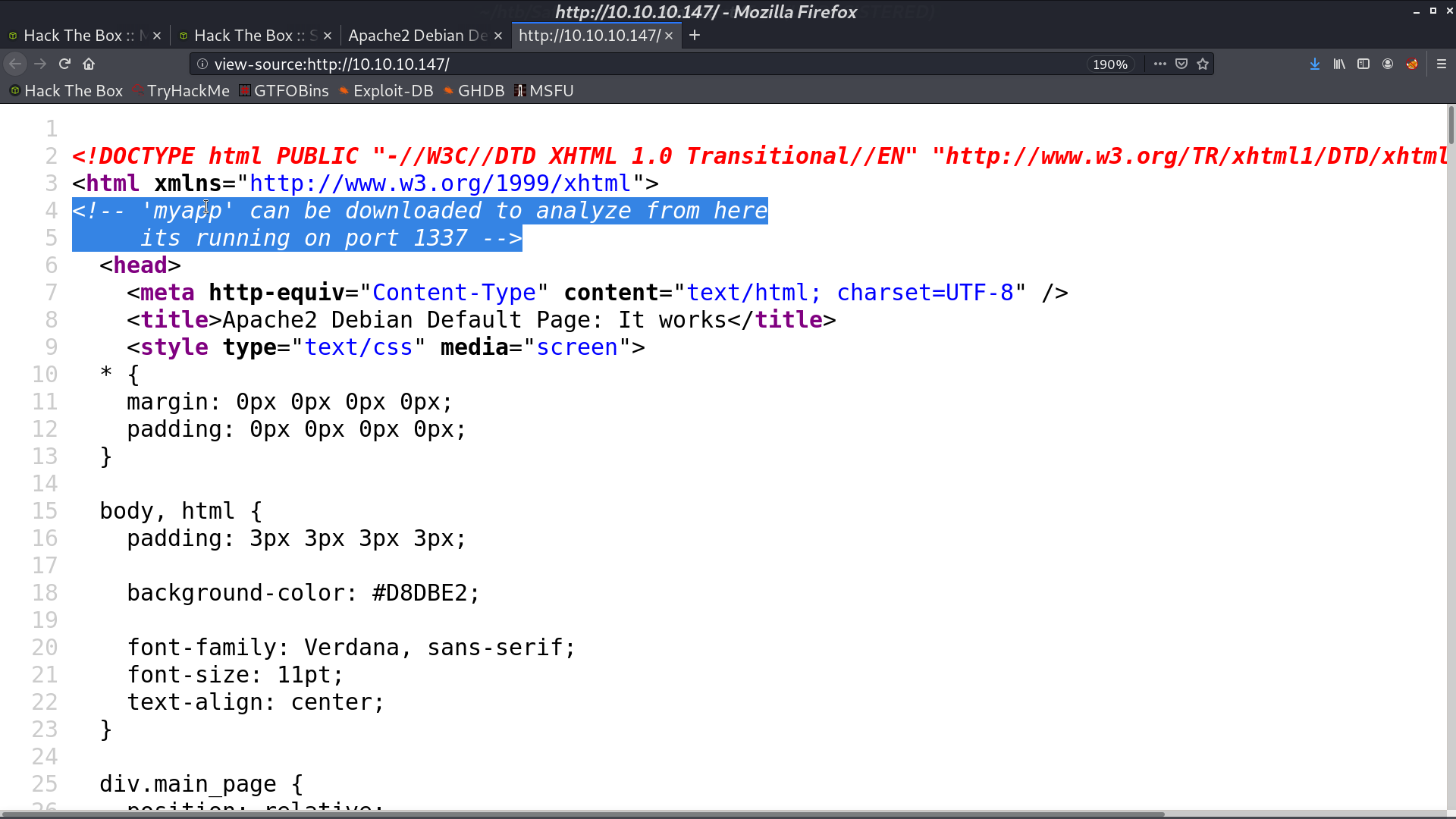The image size is (1456, 819).
Task: Toggle the sidebar view icon
Action: (x=1363, y=64)
